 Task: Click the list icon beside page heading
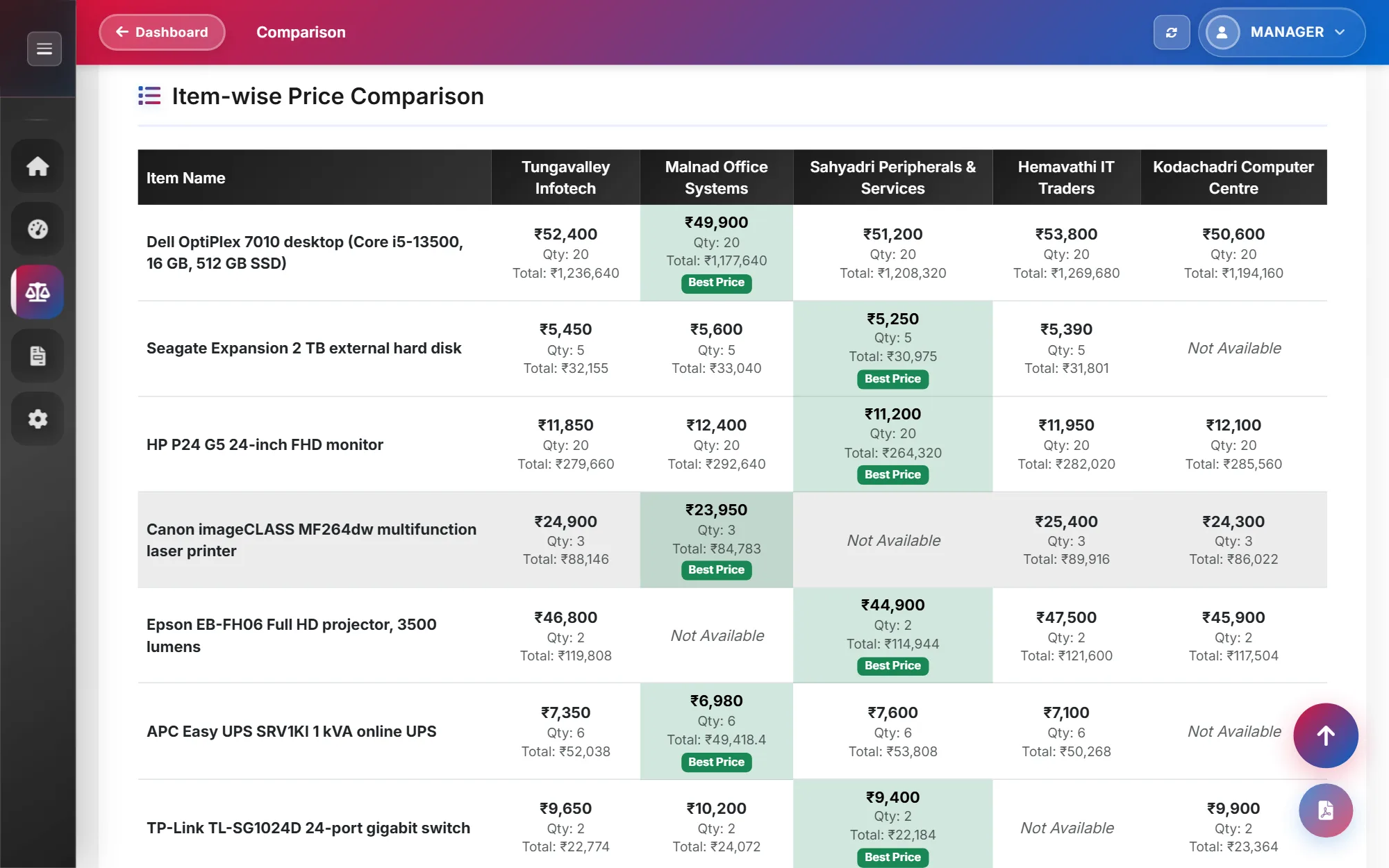point(149,96)
